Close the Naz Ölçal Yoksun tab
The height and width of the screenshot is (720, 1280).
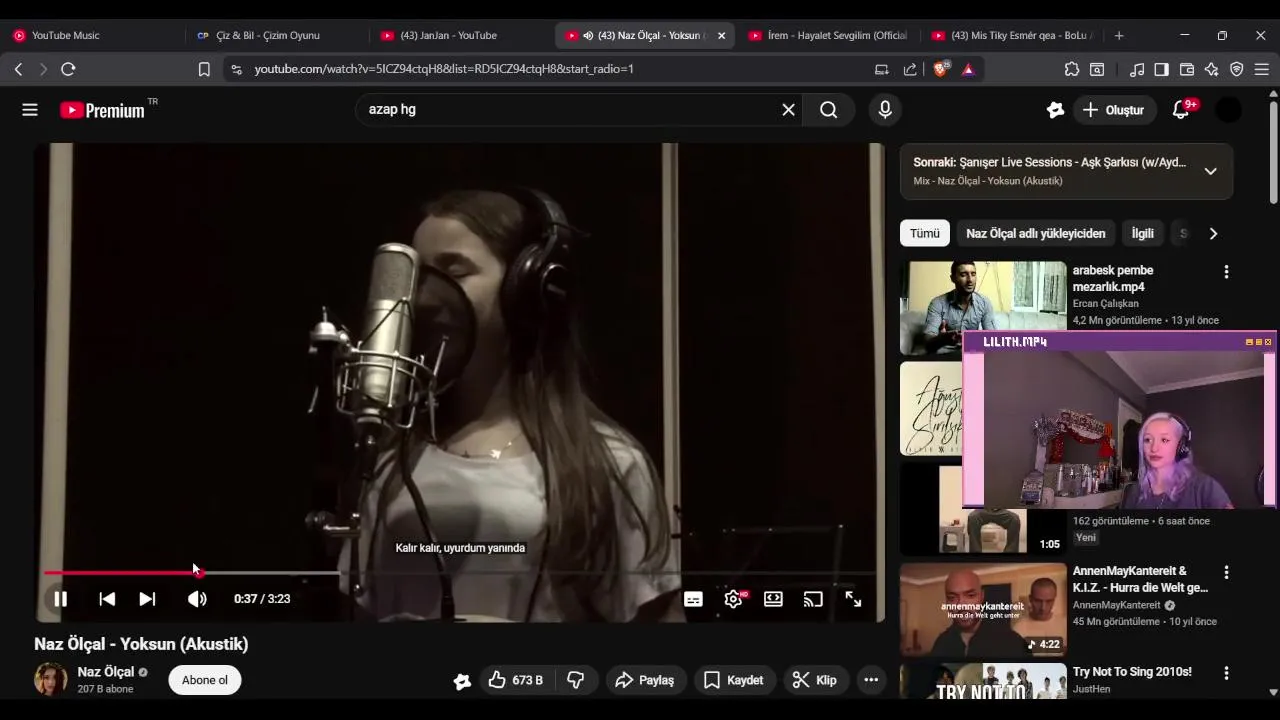(x=722, y=35)
